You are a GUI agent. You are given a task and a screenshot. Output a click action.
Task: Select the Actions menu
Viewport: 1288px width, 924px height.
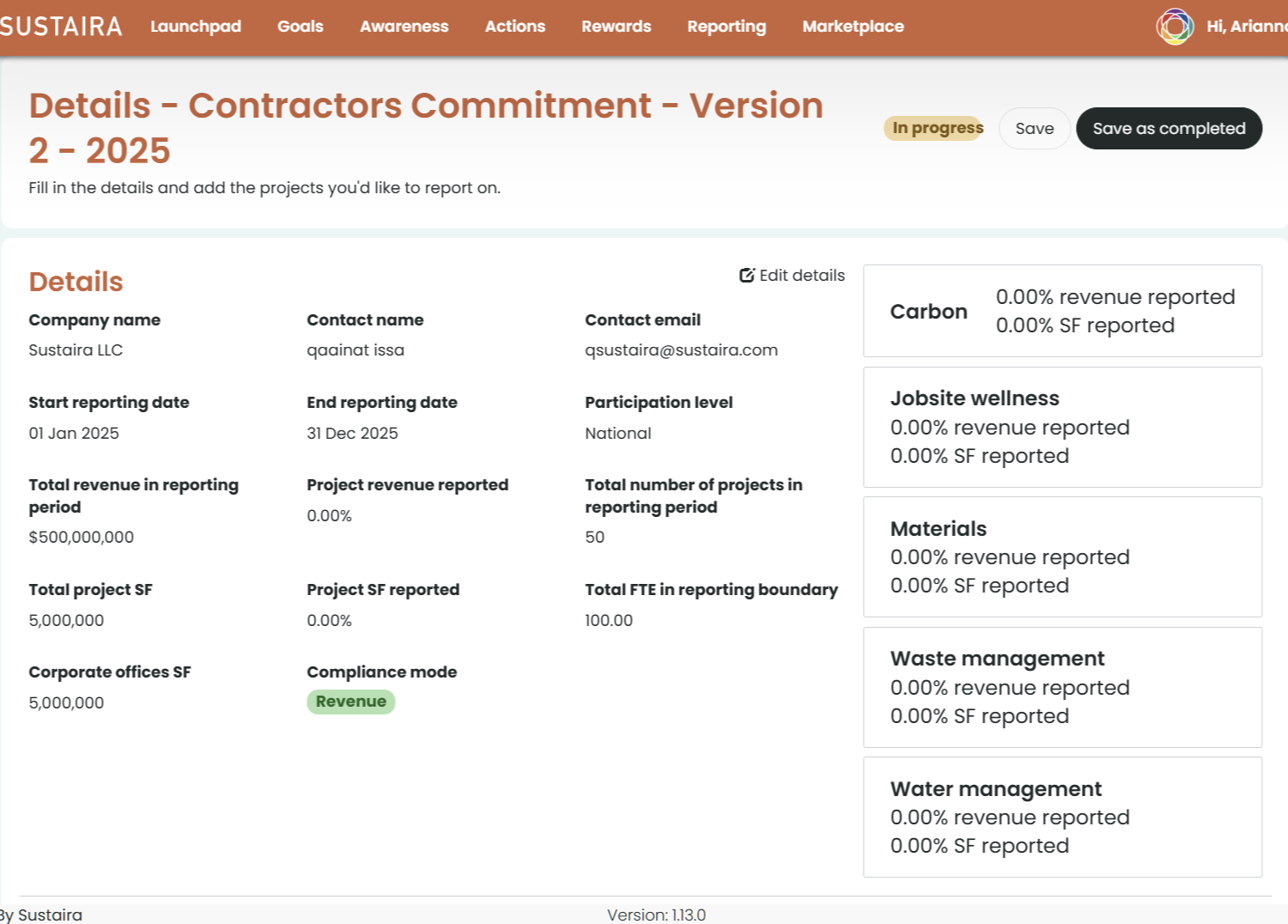point(515,27)
